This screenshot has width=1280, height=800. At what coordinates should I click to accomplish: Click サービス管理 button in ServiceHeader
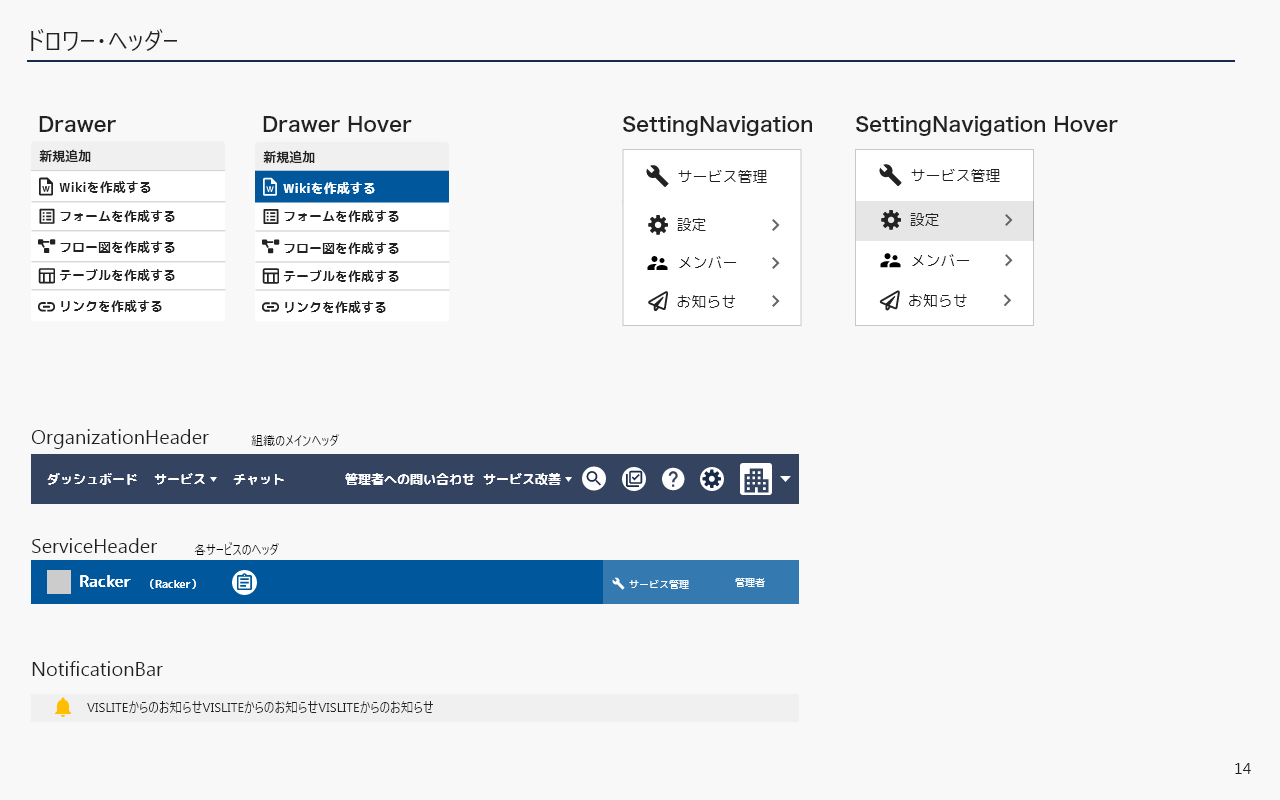click(651, 583)
